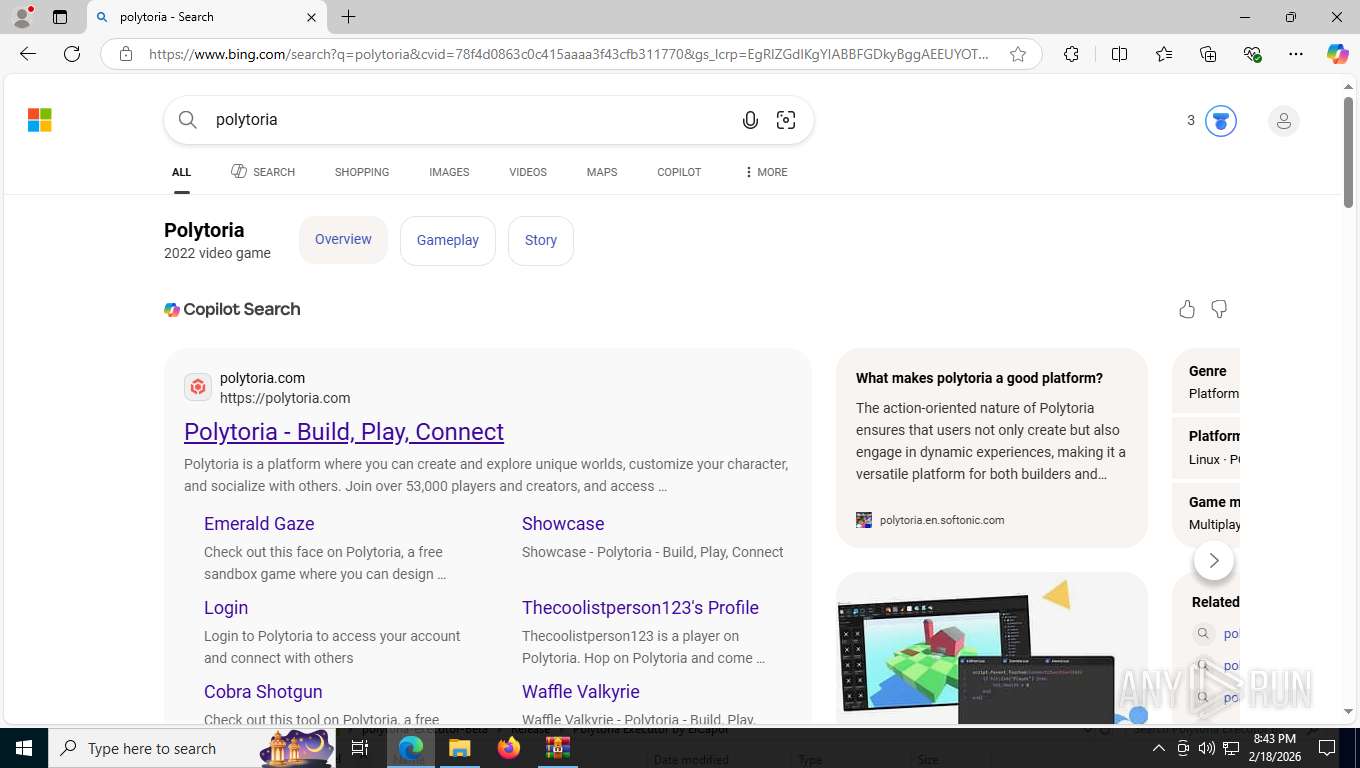Image resolution: width=1360 pixels, height=768 pixels.
Task: Select the Story pill
Action: click(541, 240)
